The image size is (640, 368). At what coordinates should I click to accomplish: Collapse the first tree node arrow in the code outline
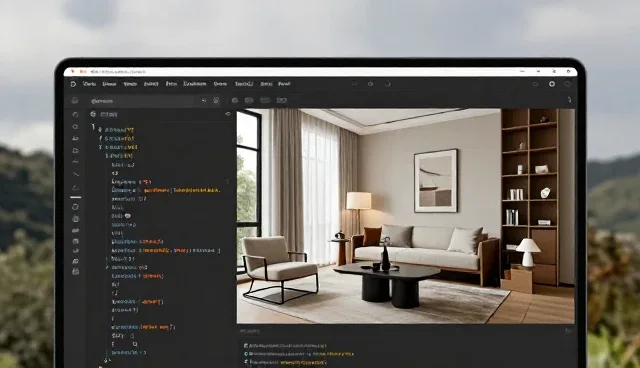point(100,130)
